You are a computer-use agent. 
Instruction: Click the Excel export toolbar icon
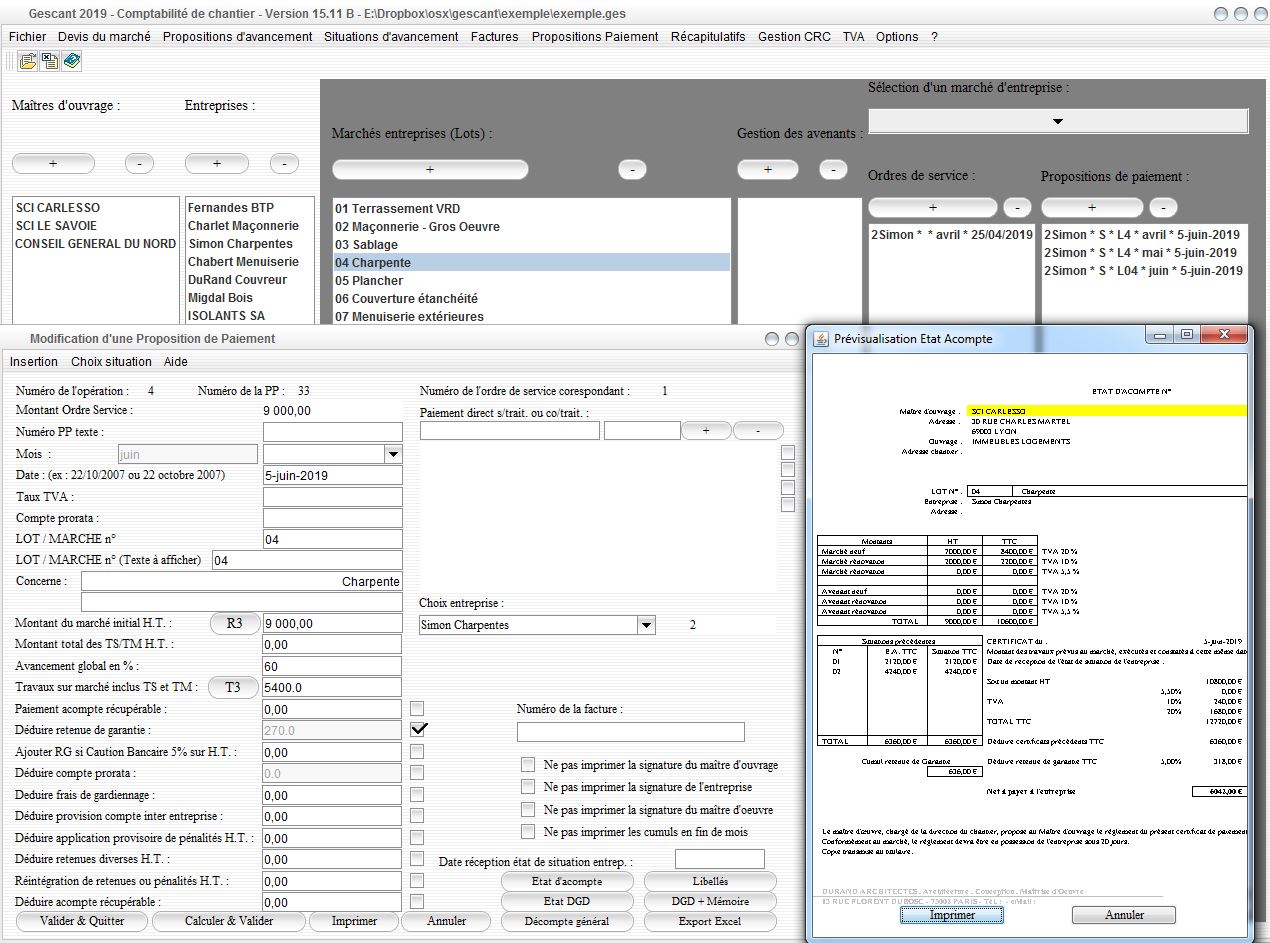tap(49, 61)
